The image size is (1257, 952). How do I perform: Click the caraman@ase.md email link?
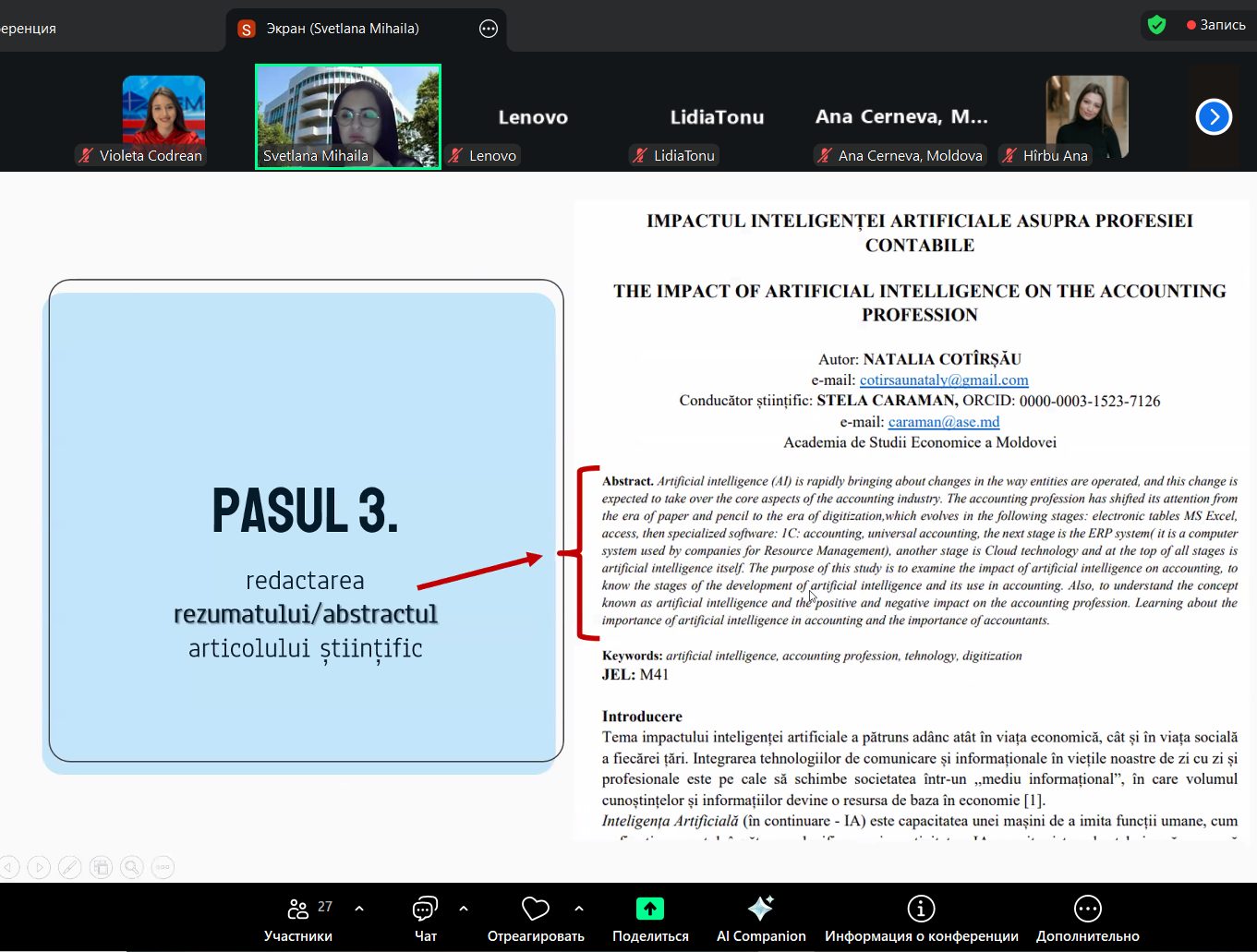click(943, 422)
